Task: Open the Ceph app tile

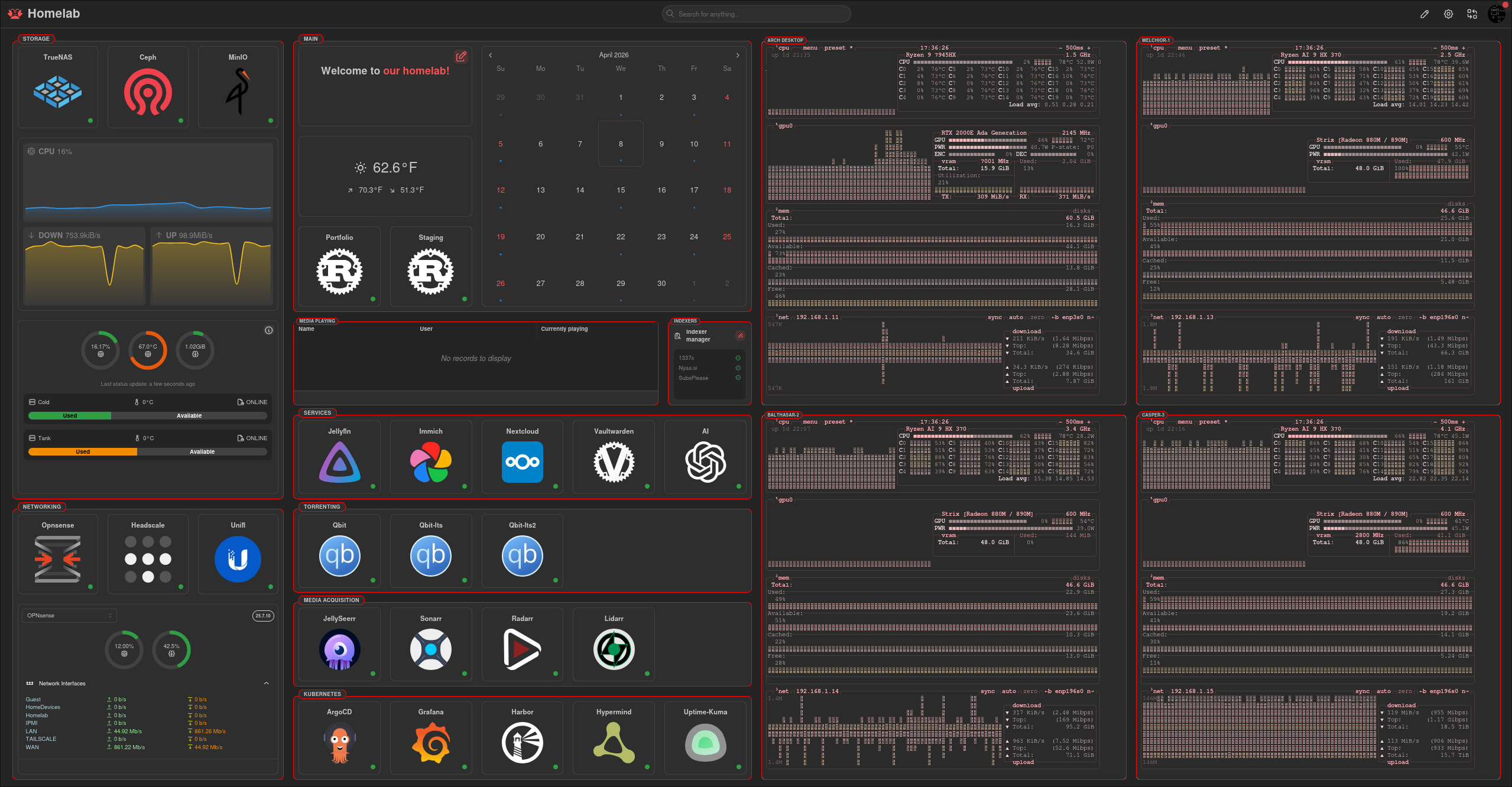Action: [x=148, y=87]
